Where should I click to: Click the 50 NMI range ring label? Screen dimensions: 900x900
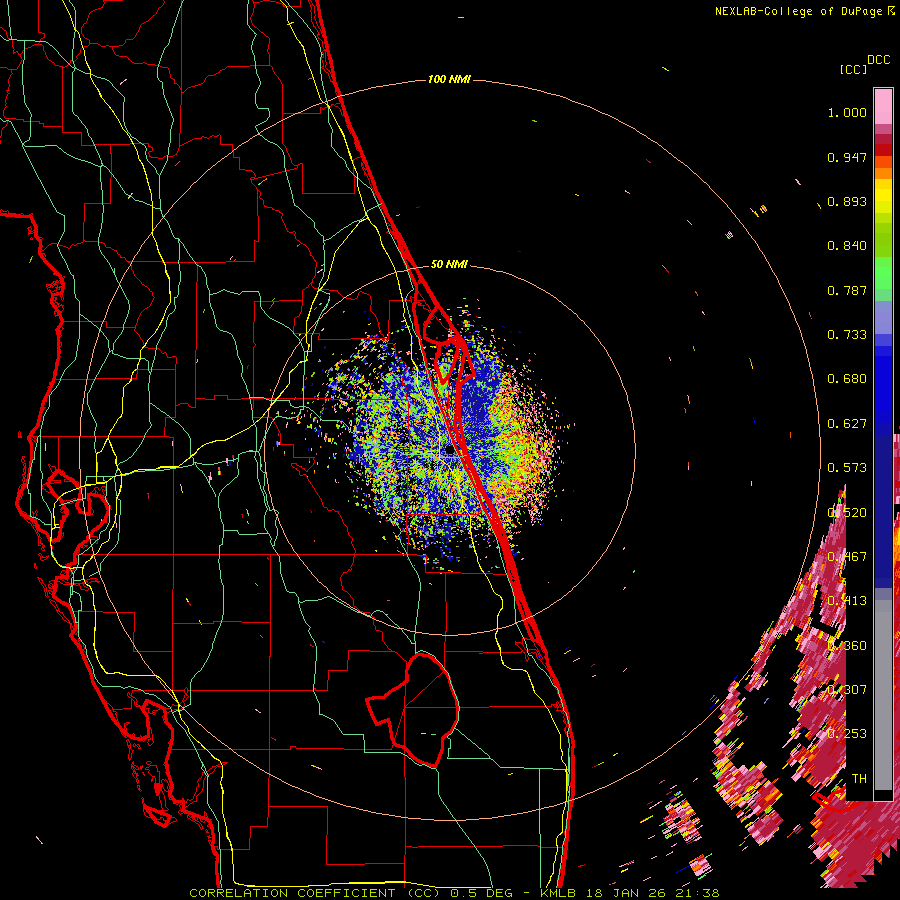point(449,264)
